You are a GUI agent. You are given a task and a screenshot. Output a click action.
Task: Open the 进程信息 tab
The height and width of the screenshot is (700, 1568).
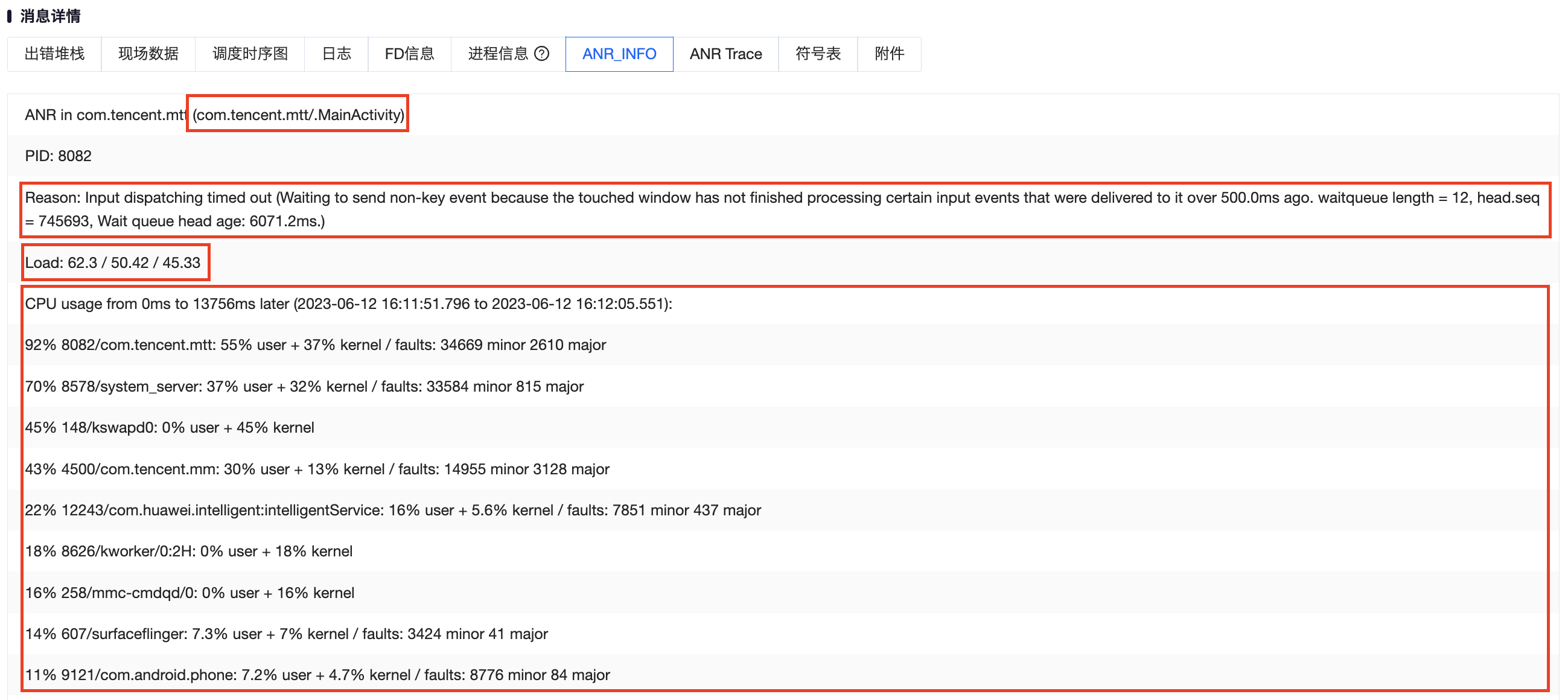(x=497, y=54)
